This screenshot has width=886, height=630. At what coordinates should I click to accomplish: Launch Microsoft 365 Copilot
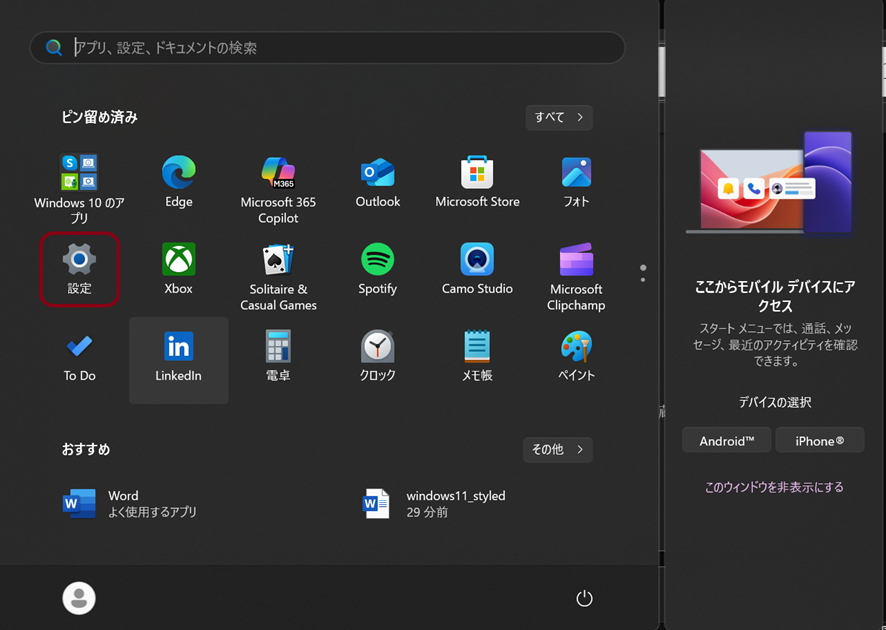(278, 182)
